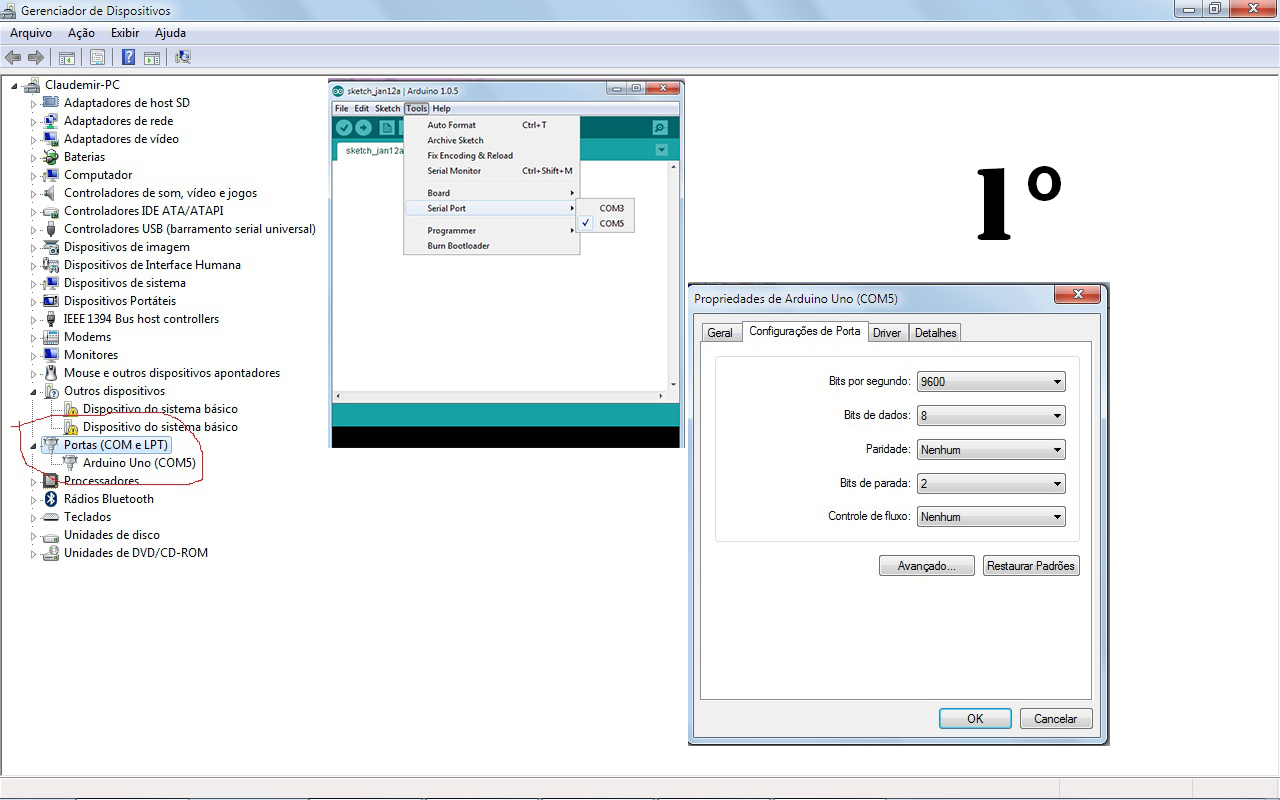Open the Properties sheet toolbar icon
The width and height of the screenshot is (1280, 800).
[x=97, y=57]
